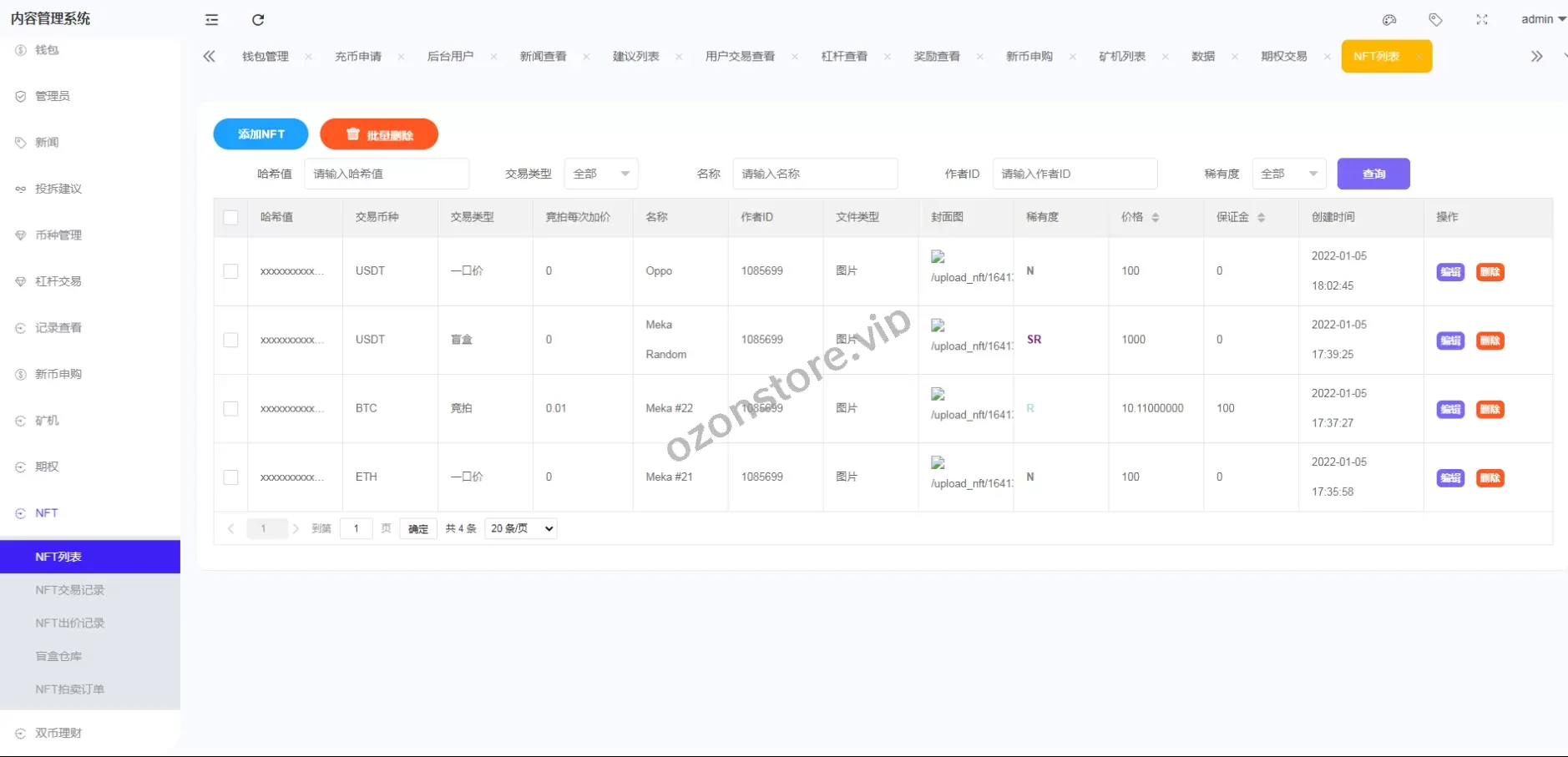The height and width of the screenshot is (757, 1568).
Task: Select the Oppo row checkbox
Action: click(x=231, y=271)
